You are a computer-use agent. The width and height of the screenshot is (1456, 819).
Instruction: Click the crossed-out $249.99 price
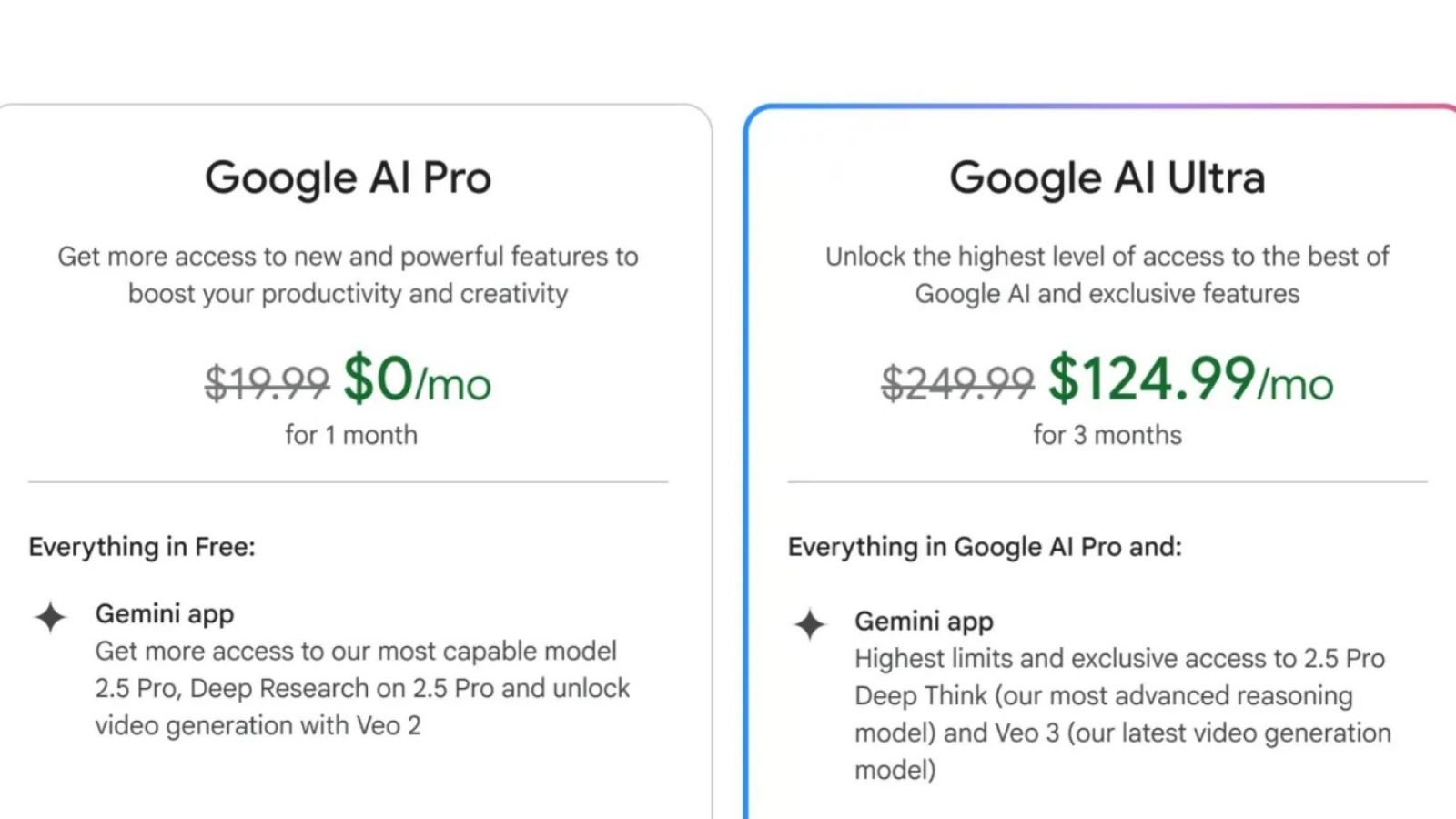tap(957, 382)
